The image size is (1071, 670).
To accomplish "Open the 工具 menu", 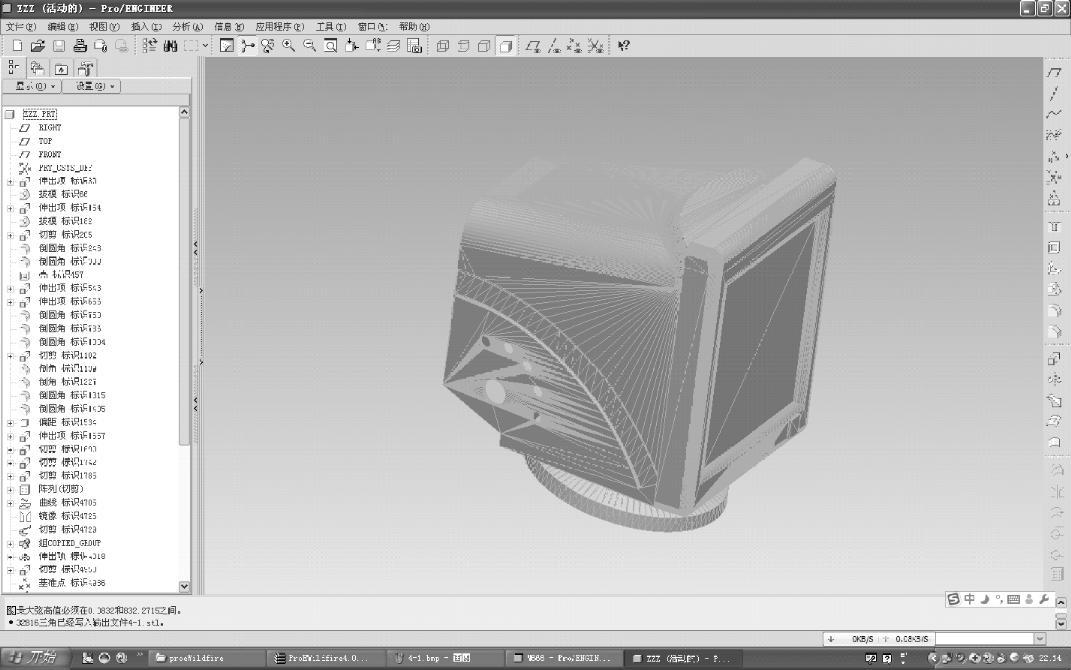I will tap(331, 27).
